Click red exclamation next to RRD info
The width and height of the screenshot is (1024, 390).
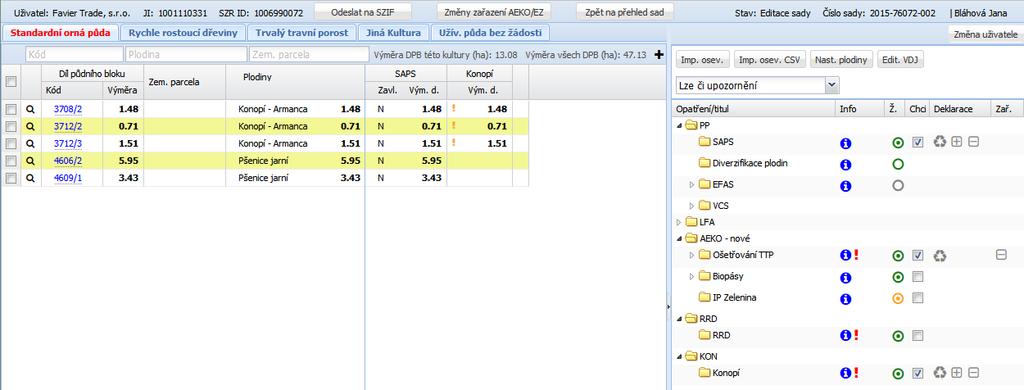[x=856, y=335]
